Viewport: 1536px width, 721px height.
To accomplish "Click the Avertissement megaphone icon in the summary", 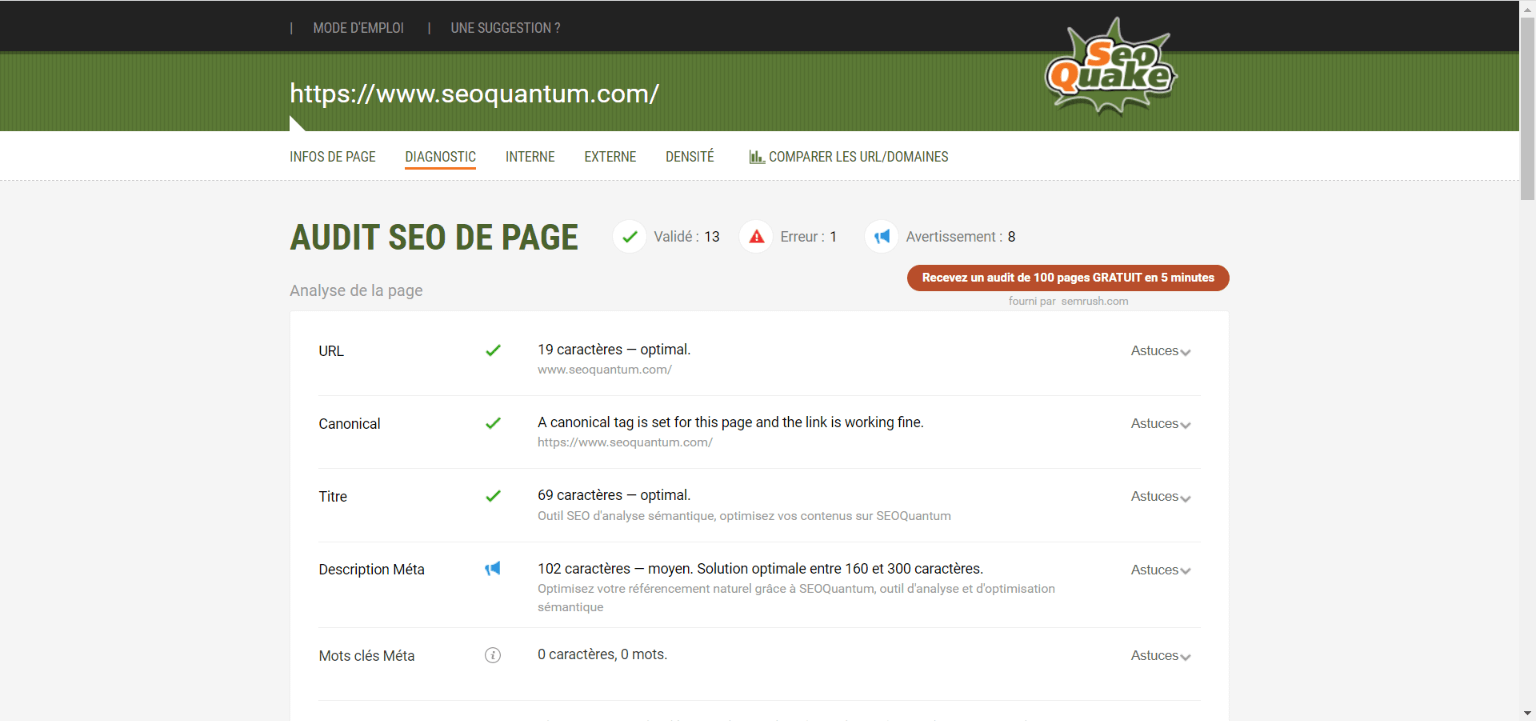I will 881,236.
